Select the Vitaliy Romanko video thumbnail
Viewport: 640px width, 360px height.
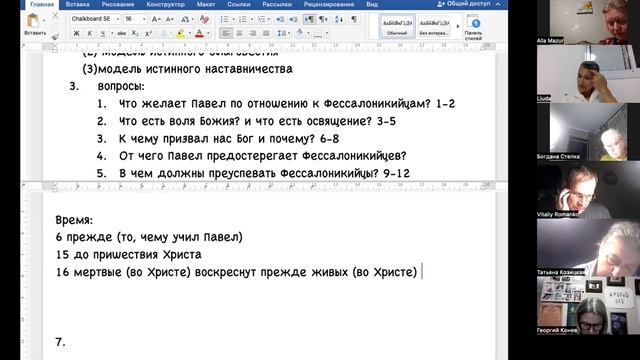pos(588,189)
